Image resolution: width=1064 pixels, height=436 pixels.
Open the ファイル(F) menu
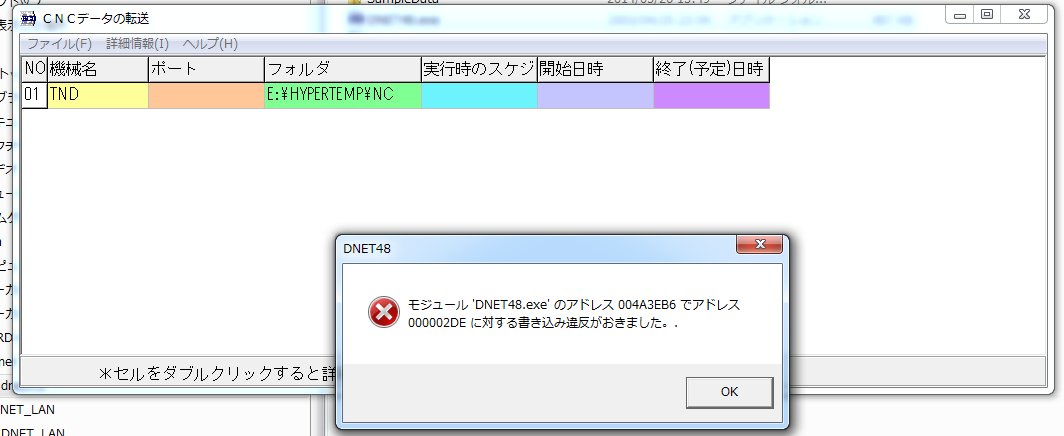[x=59, y=44]
